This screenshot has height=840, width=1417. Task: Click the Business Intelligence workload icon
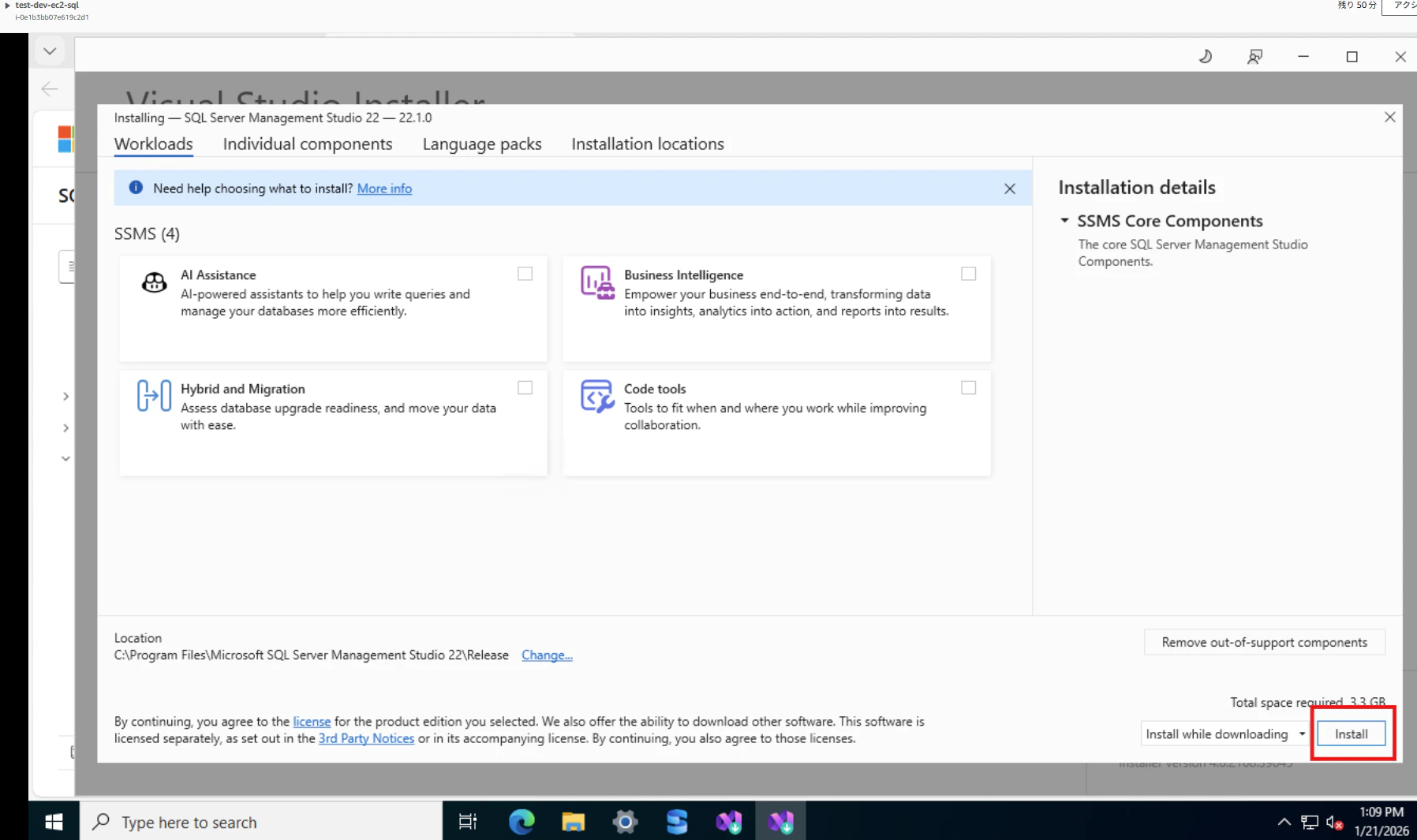tap(597, 282)
